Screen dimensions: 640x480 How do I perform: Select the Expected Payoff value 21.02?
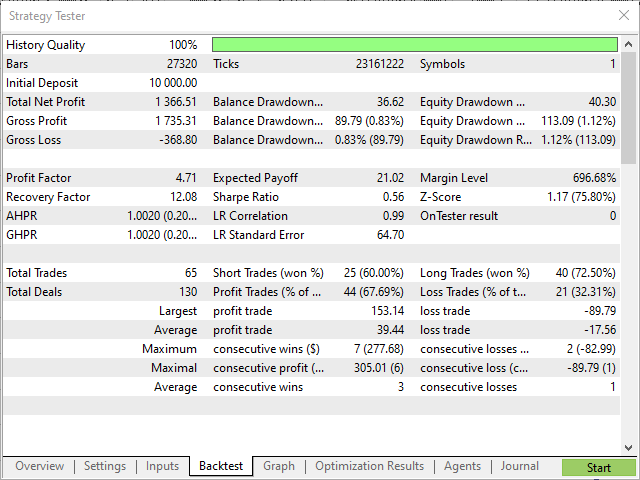390,178
